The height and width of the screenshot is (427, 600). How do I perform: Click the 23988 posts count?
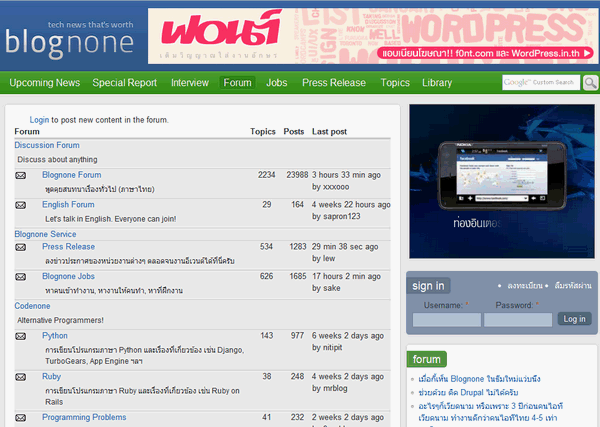(297, 175)
